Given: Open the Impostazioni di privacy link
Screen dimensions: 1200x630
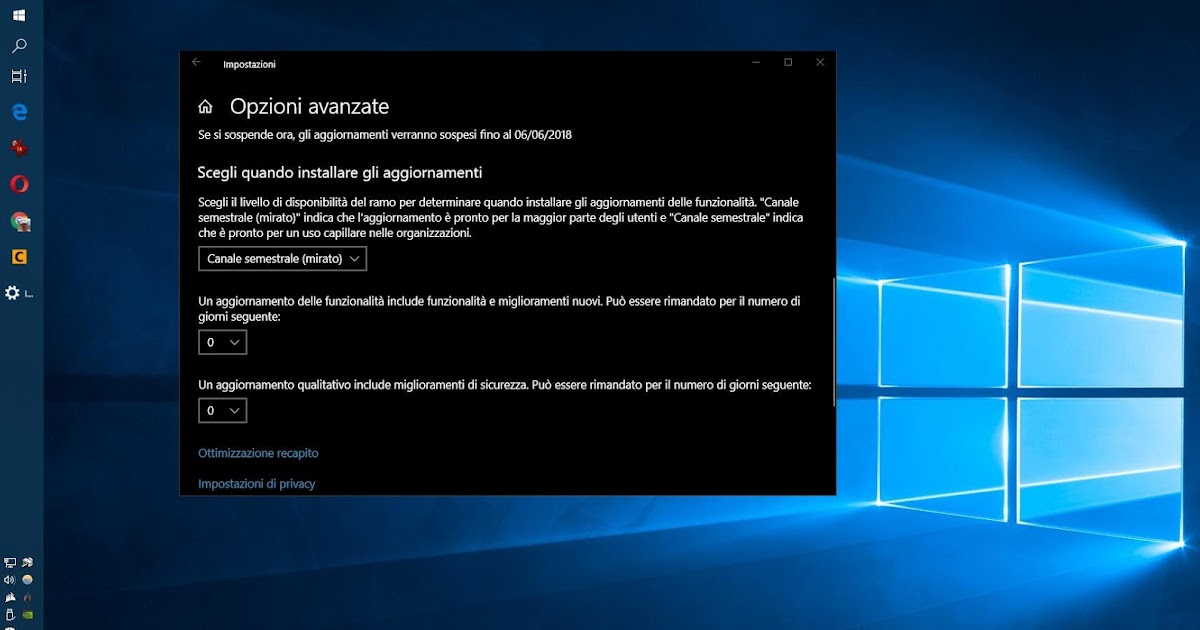Looking at the screenshot, I should click(x=257, y=484).
